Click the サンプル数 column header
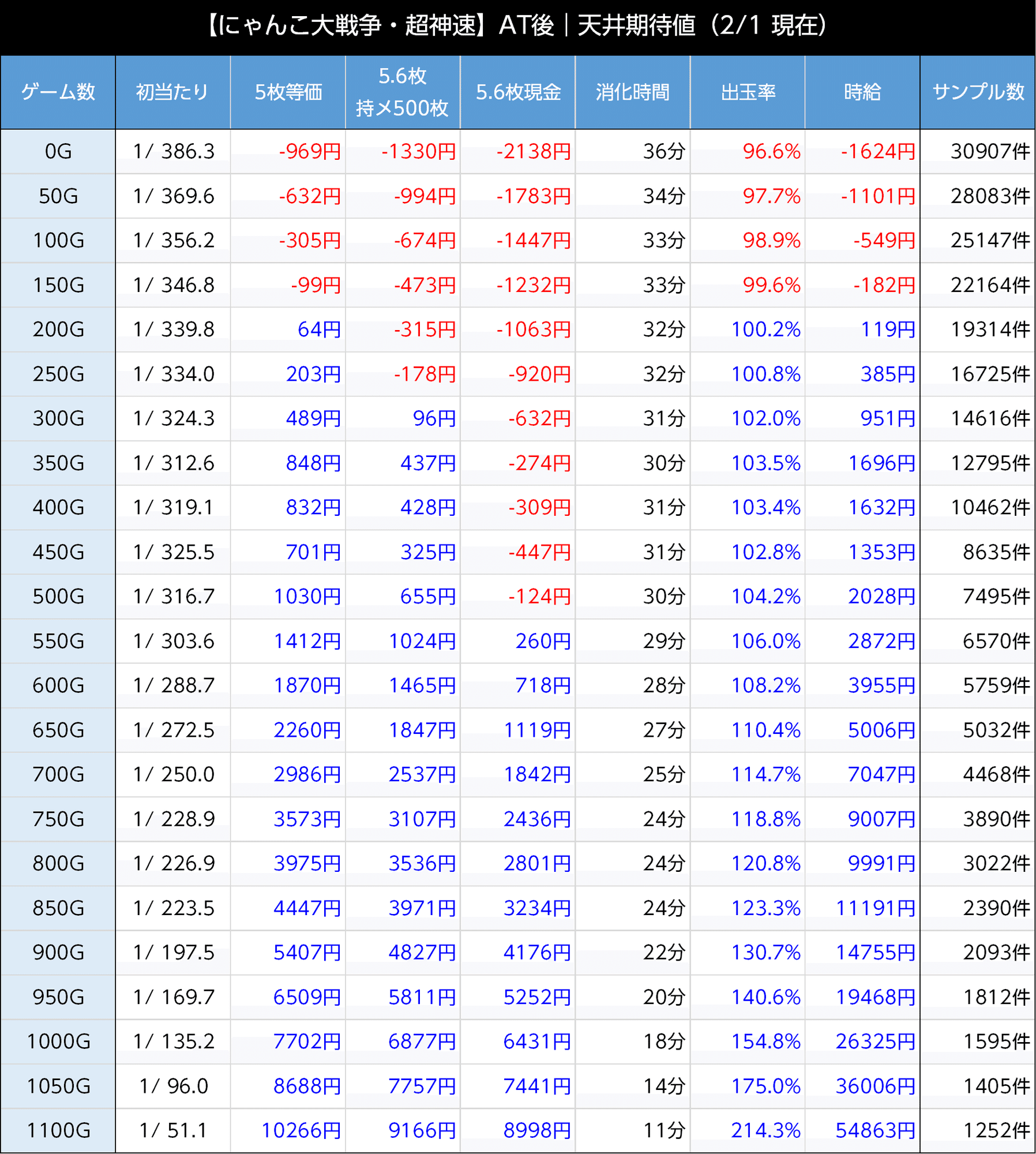Viewport: 1036px width, 1154px height. pyautogui.click(x=978, y=92)
